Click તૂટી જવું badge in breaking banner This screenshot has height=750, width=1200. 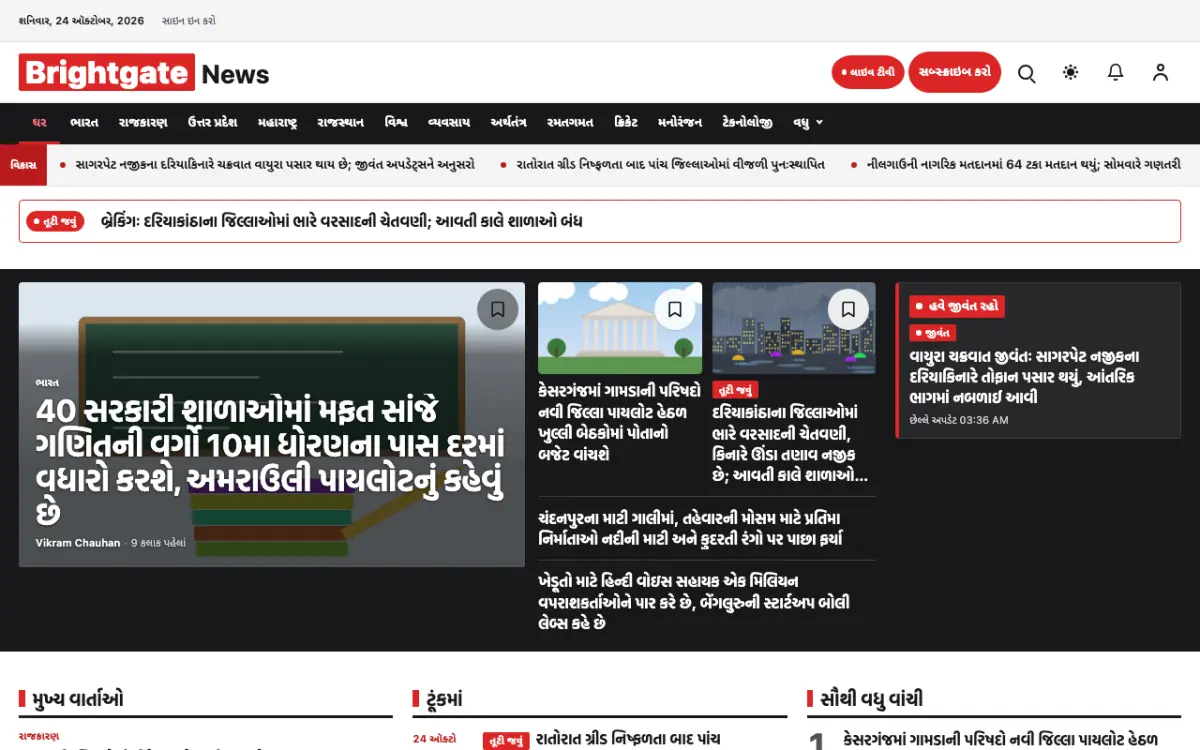coord(56,221)
